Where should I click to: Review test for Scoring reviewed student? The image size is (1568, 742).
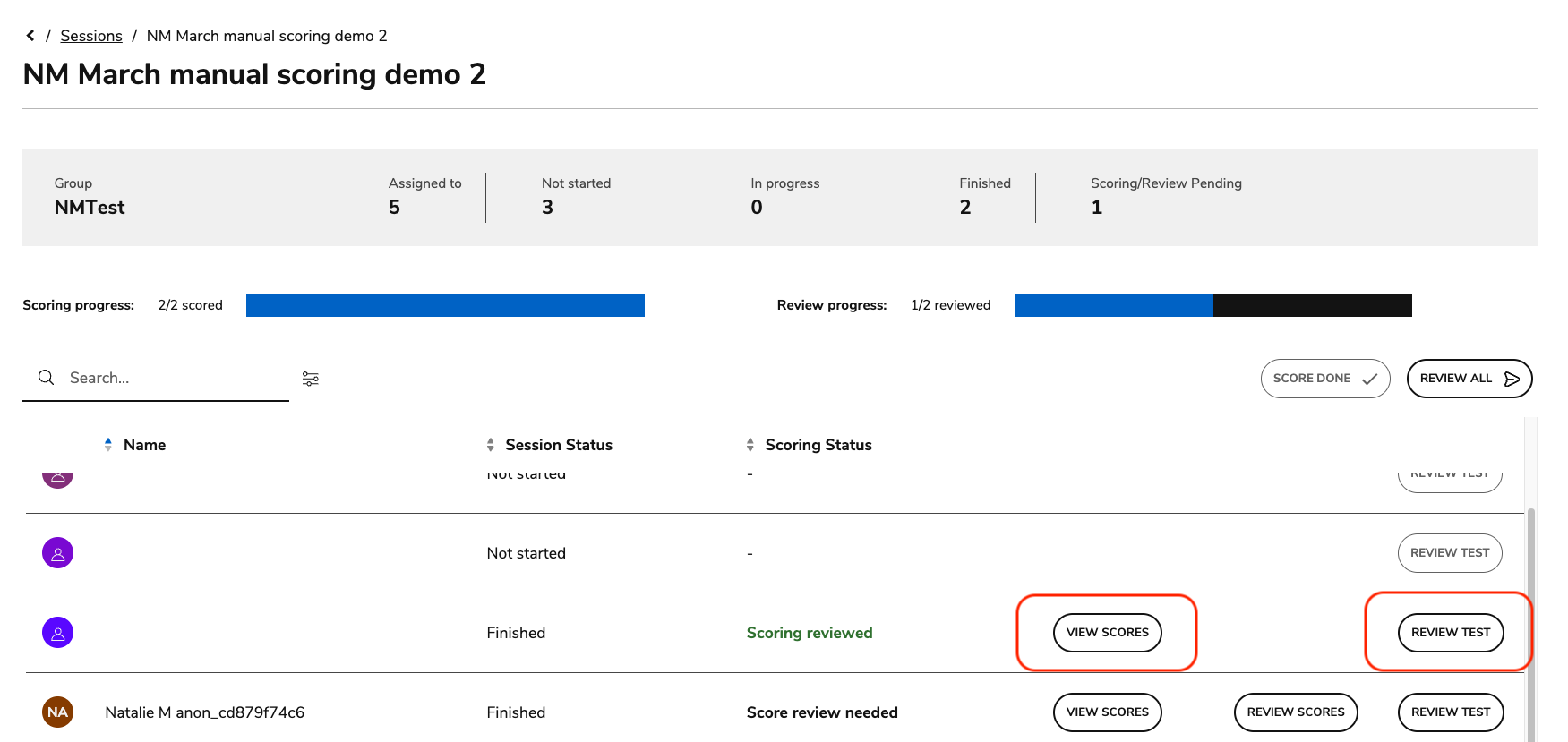point(1450,633)
